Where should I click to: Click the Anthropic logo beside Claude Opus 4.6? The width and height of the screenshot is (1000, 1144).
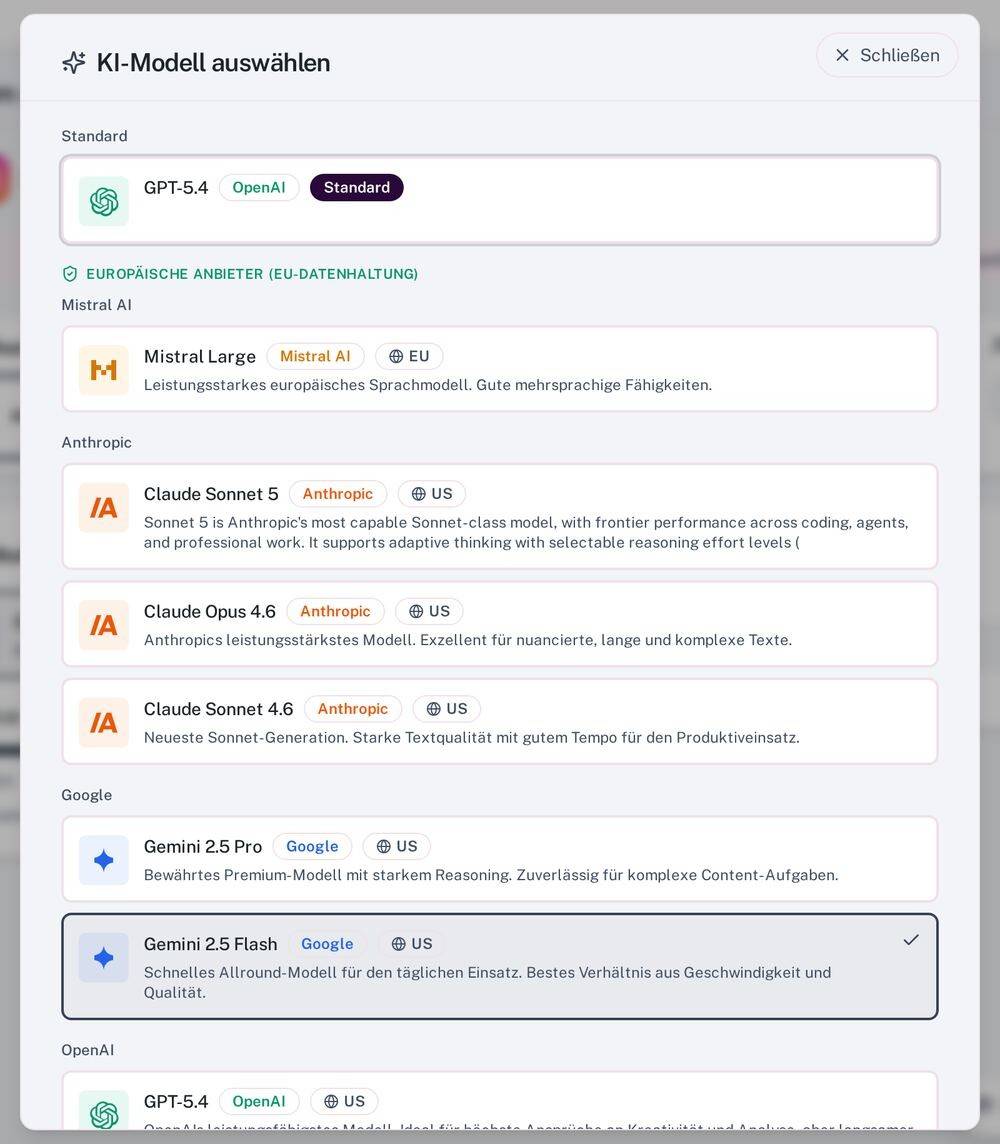(x=104, y=625)
